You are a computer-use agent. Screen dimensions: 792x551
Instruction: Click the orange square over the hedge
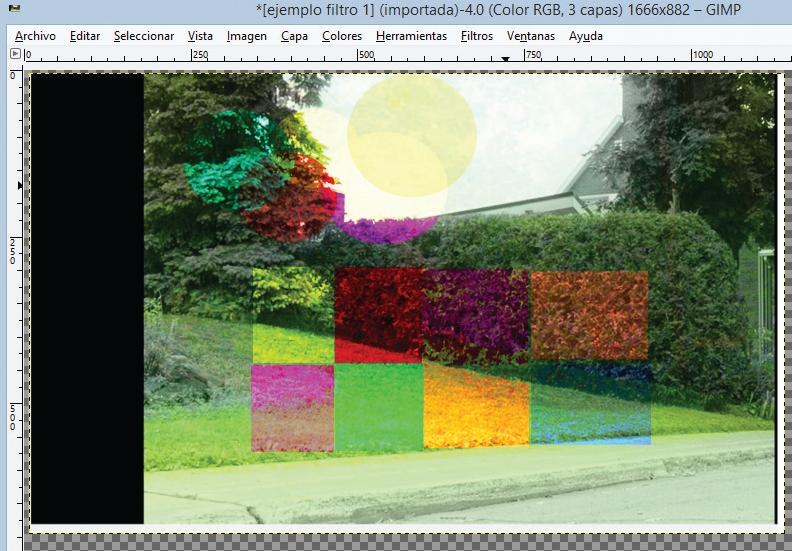coord(589,315)
